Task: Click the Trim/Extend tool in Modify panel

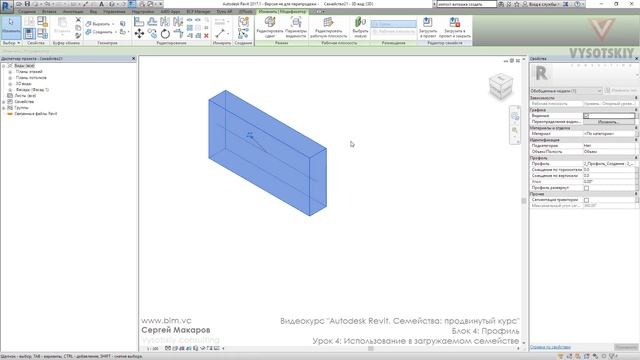Action: [x=178, y=33]
